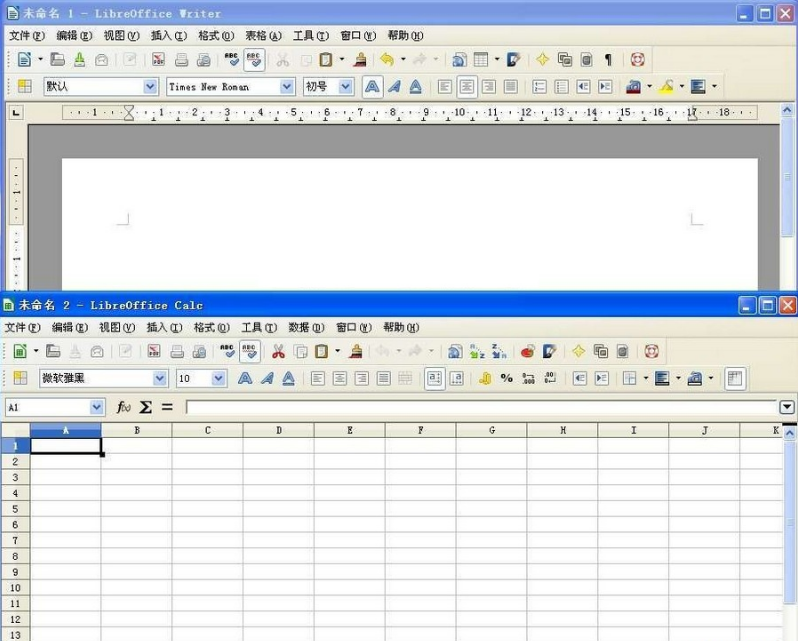Toggle numbering list in Writer
Viewport: 798px width, 641px height.
tap(539, 86)
